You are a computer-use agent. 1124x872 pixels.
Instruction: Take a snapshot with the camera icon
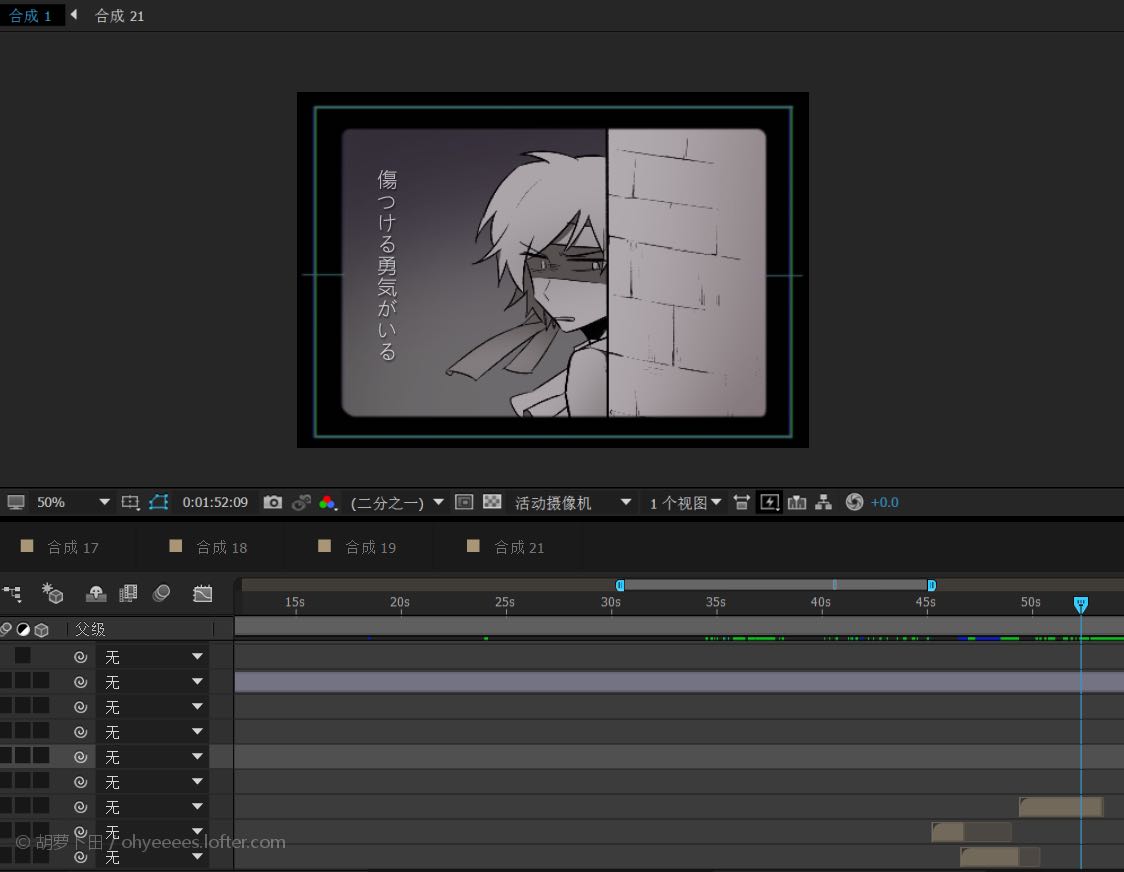272,502
